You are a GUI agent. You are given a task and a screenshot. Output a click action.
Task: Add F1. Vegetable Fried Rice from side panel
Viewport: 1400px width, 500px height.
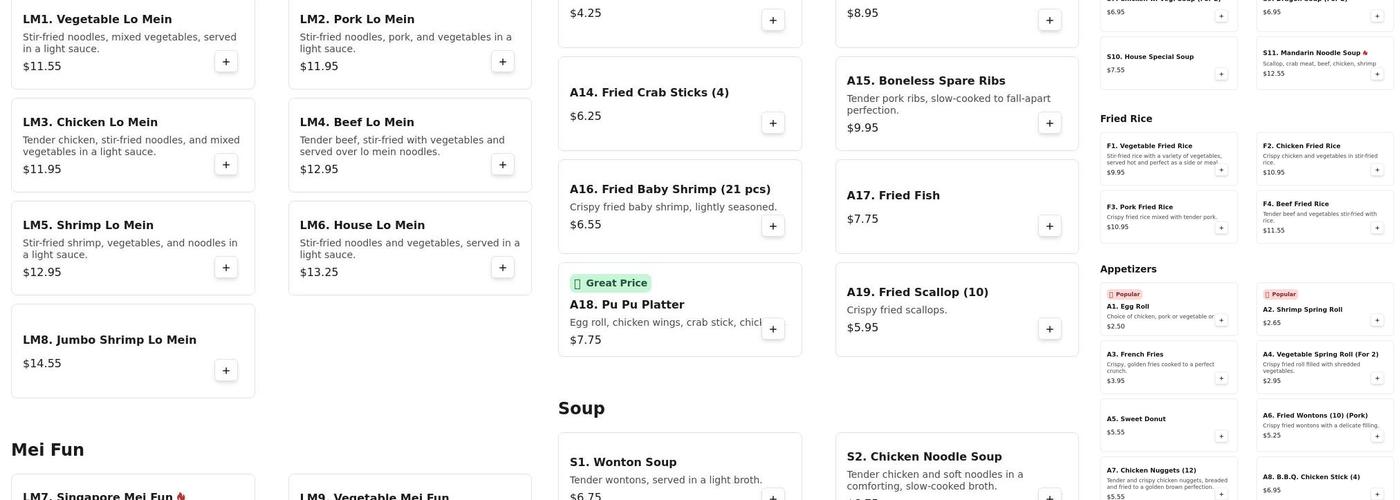coord(1221,170)
